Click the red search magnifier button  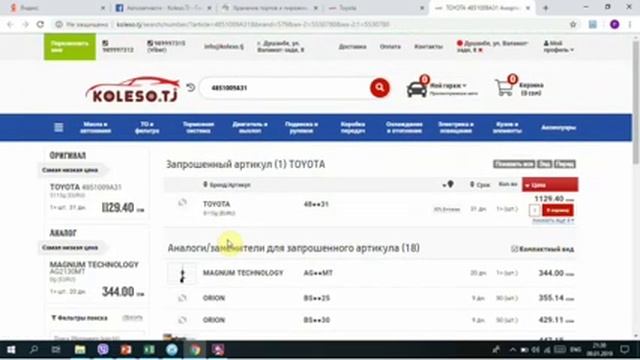coord(380,87)
